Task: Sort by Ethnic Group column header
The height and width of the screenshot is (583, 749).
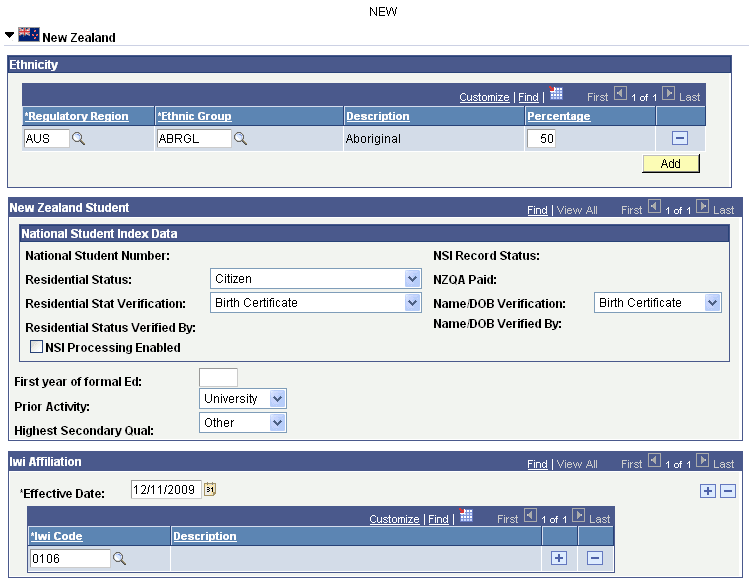Action: click(194, 116)
